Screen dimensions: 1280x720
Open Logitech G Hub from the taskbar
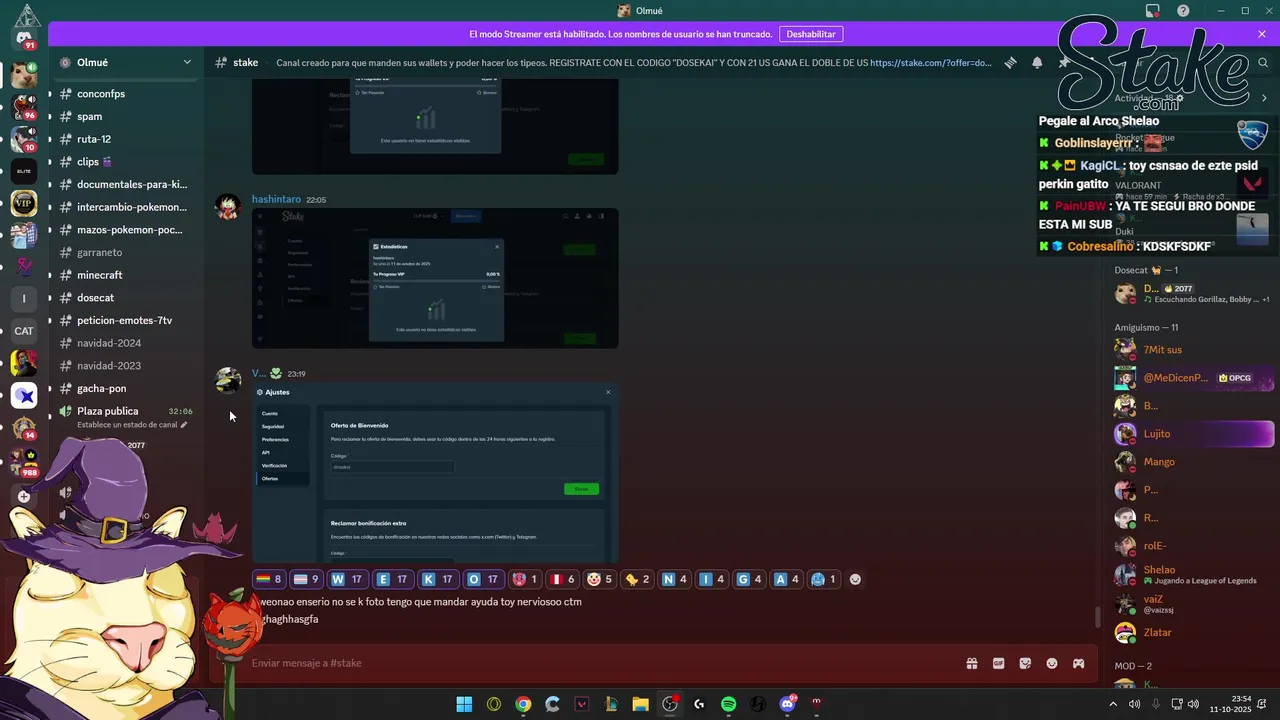coord(699,704)
